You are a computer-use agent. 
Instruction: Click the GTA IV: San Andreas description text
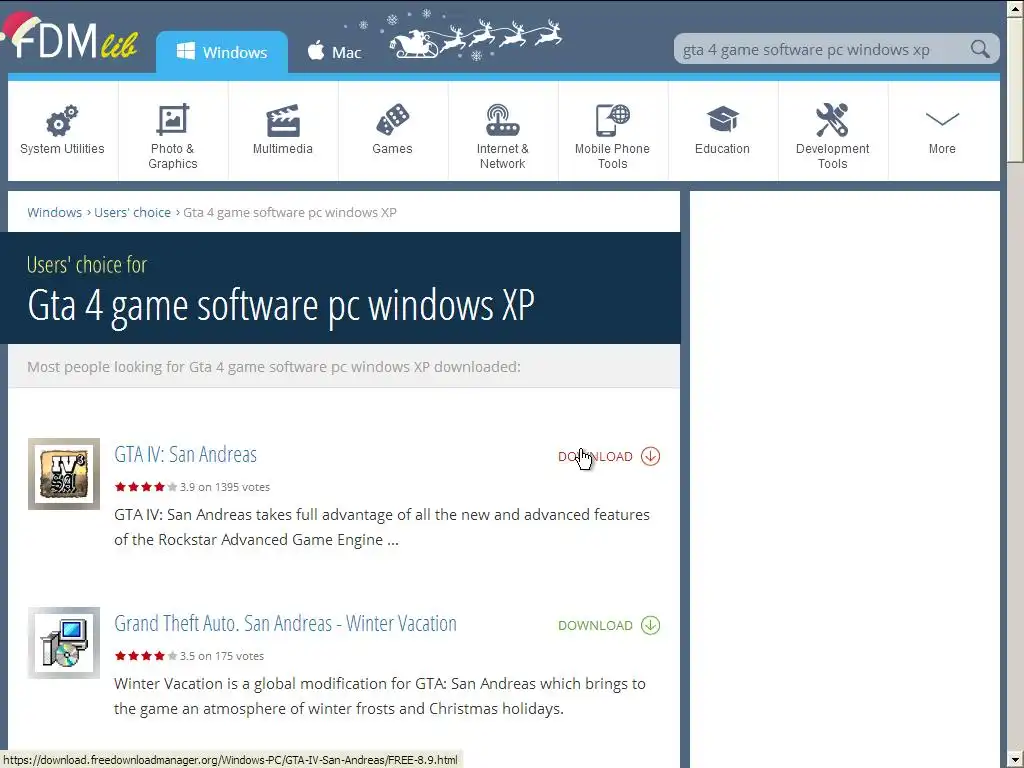point(381,527)
